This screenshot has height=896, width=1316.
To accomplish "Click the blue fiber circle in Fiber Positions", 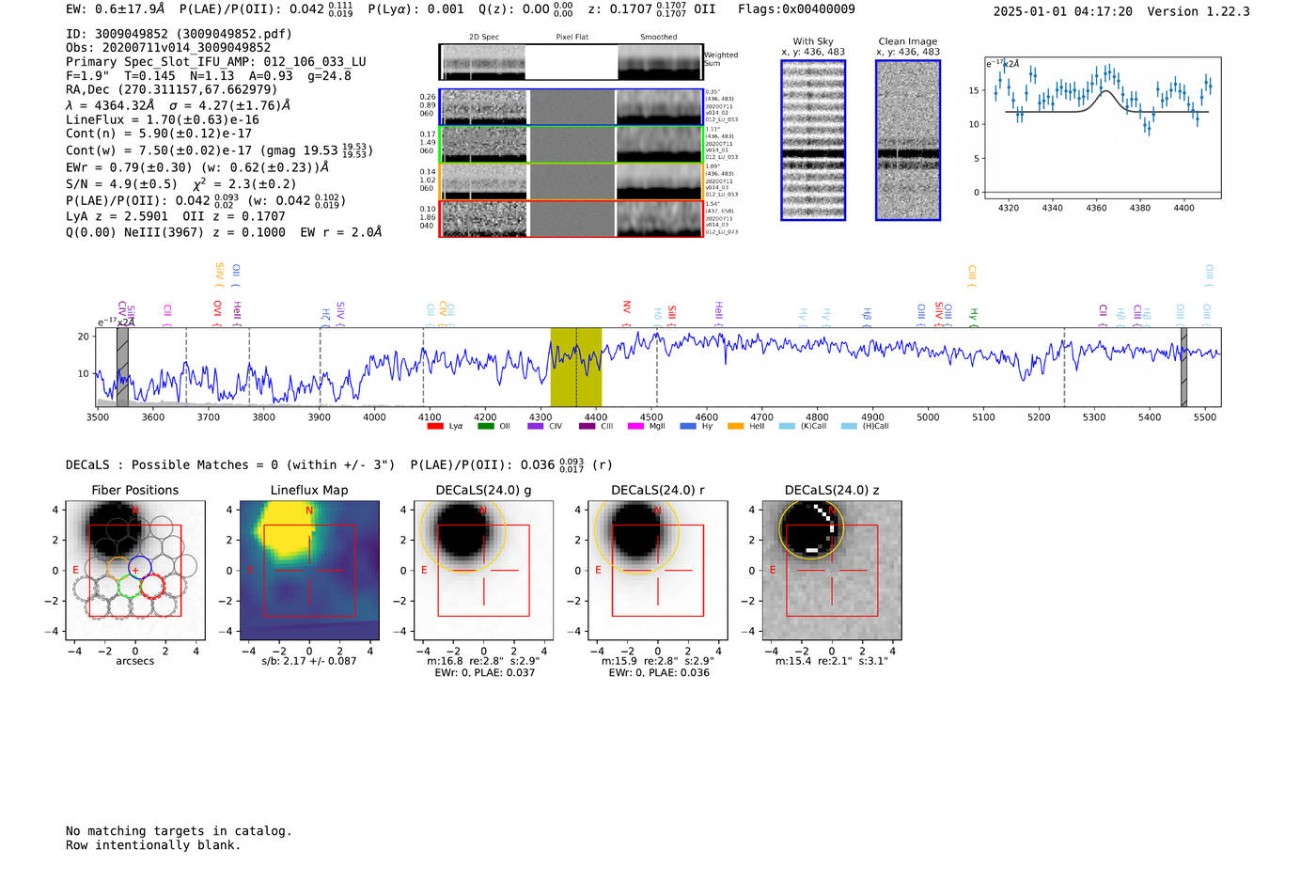I will [140, 567].
